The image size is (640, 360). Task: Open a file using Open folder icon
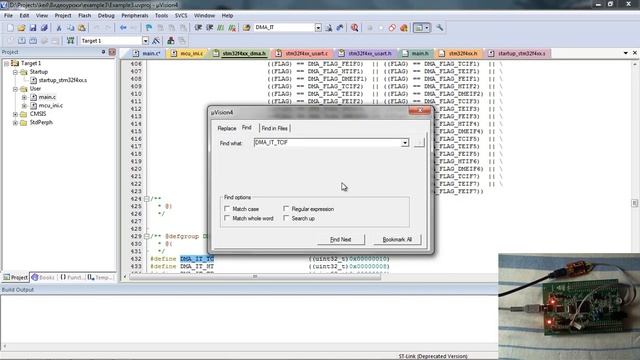(22, 27)
